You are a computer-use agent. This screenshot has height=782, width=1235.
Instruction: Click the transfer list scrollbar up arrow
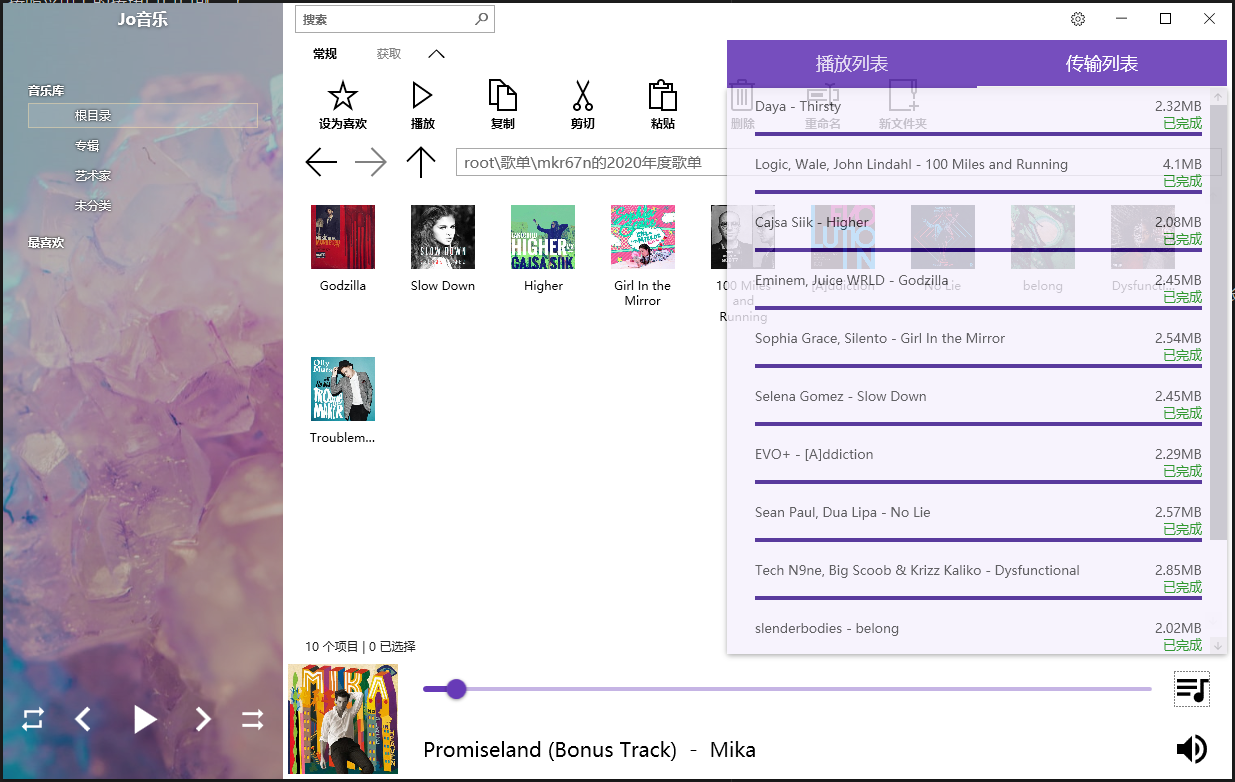tap(1218, 97)
